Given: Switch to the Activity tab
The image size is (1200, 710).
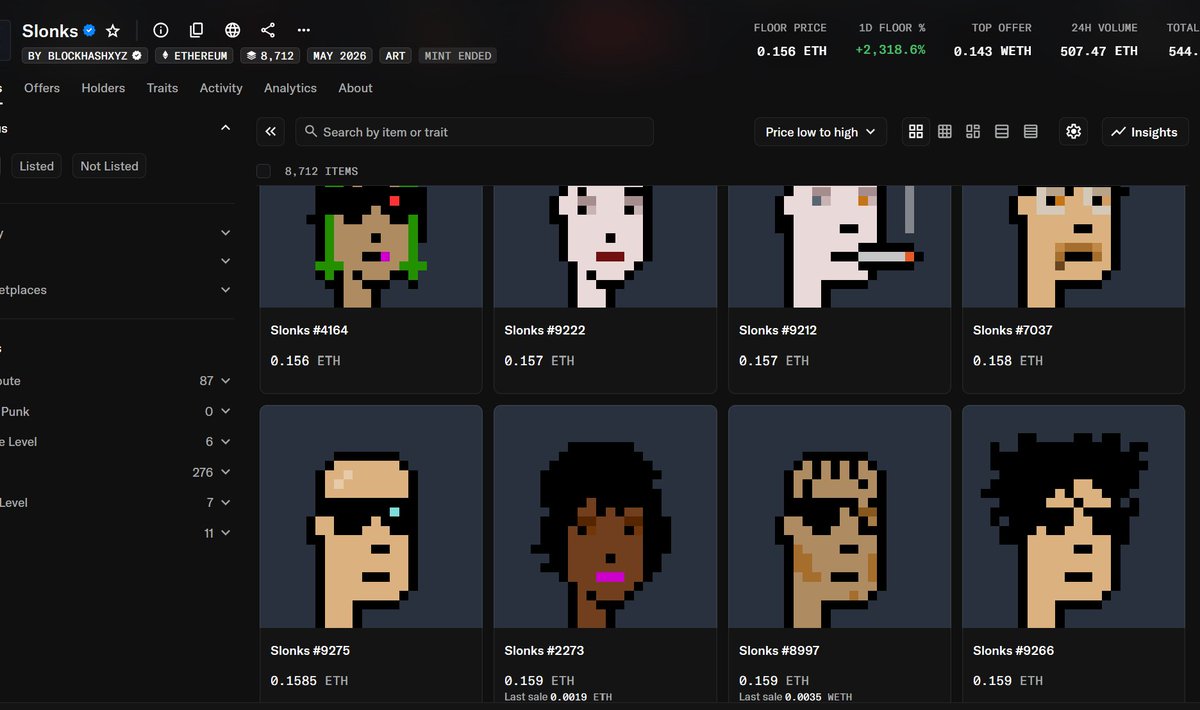Looking at the screenshot, I should [221, 88].
